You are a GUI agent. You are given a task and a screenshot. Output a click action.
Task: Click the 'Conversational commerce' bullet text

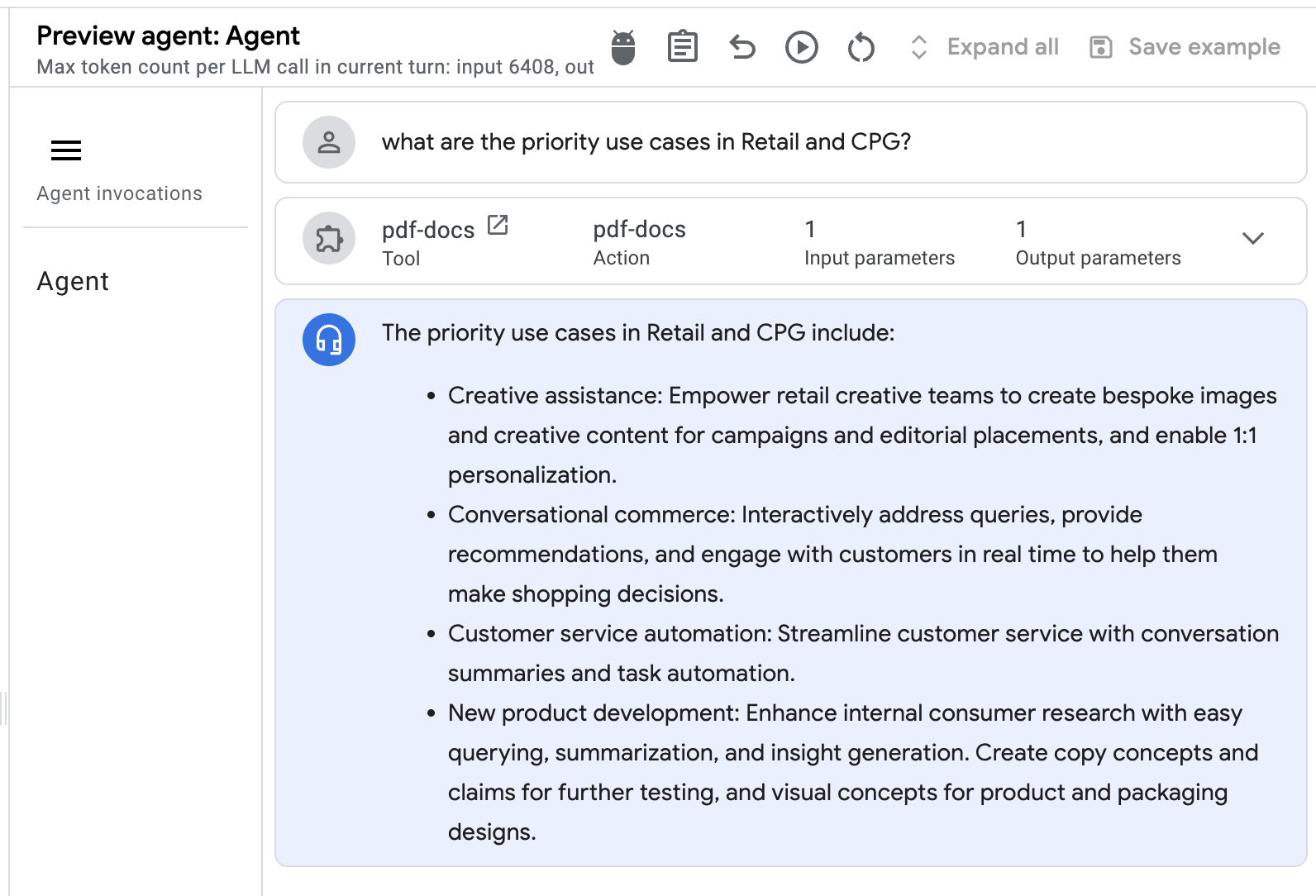click(x=832, y=555)
